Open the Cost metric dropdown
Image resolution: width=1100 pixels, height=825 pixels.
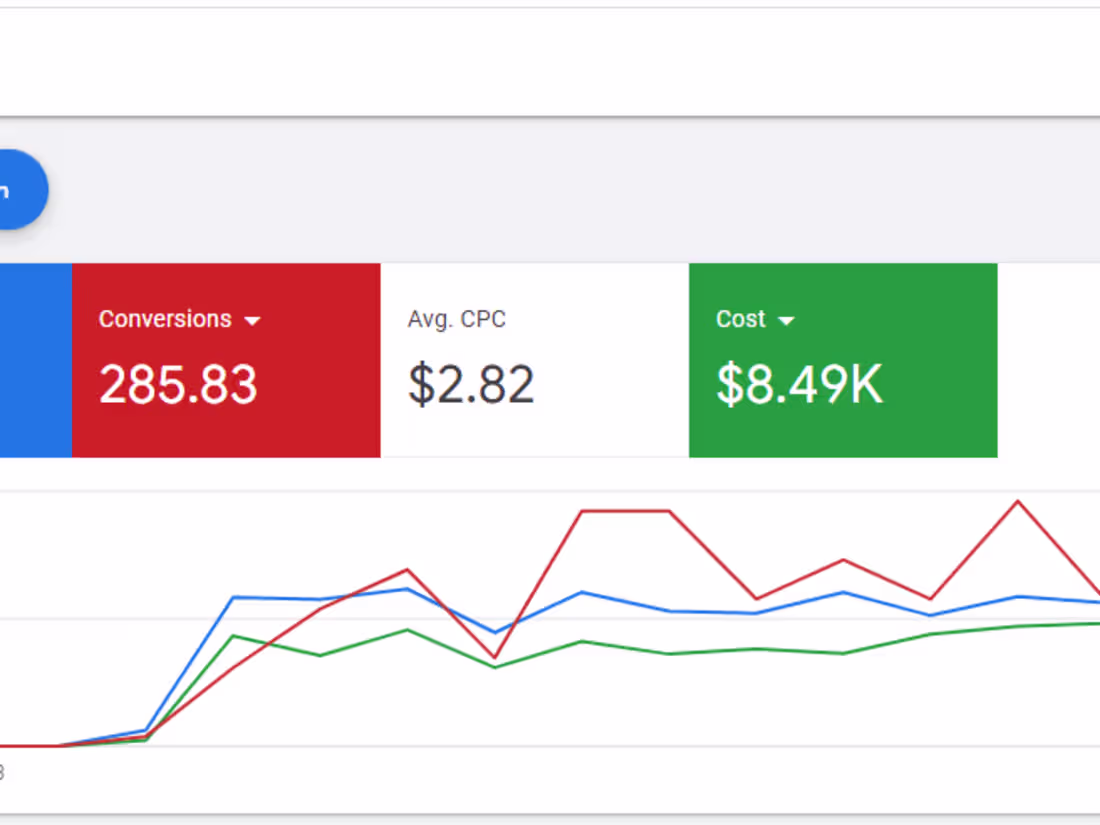(x=786, y=320)
